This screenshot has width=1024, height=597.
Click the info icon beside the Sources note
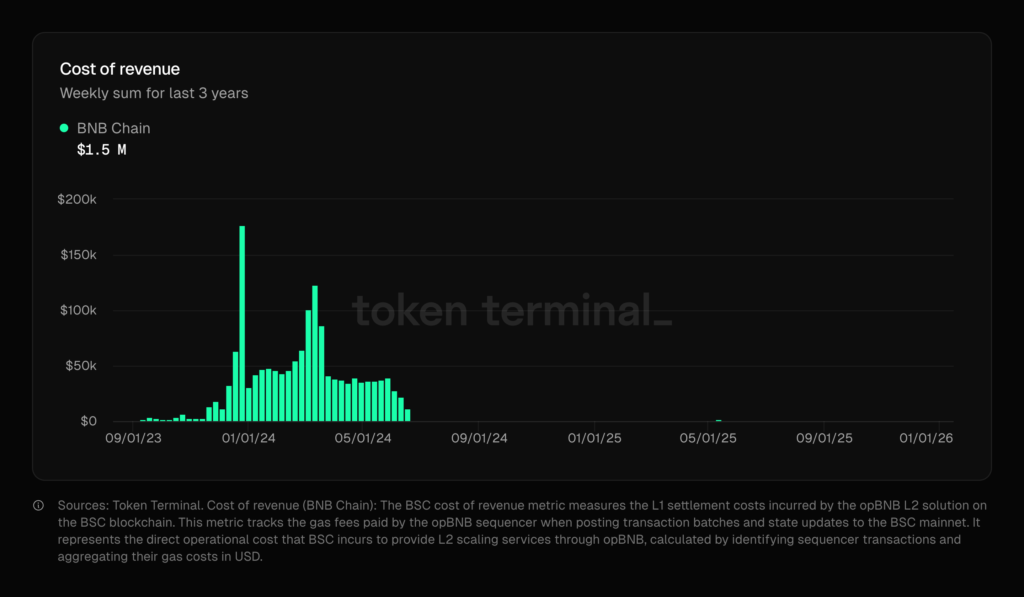pyautogui.click(x=38, y=505)
